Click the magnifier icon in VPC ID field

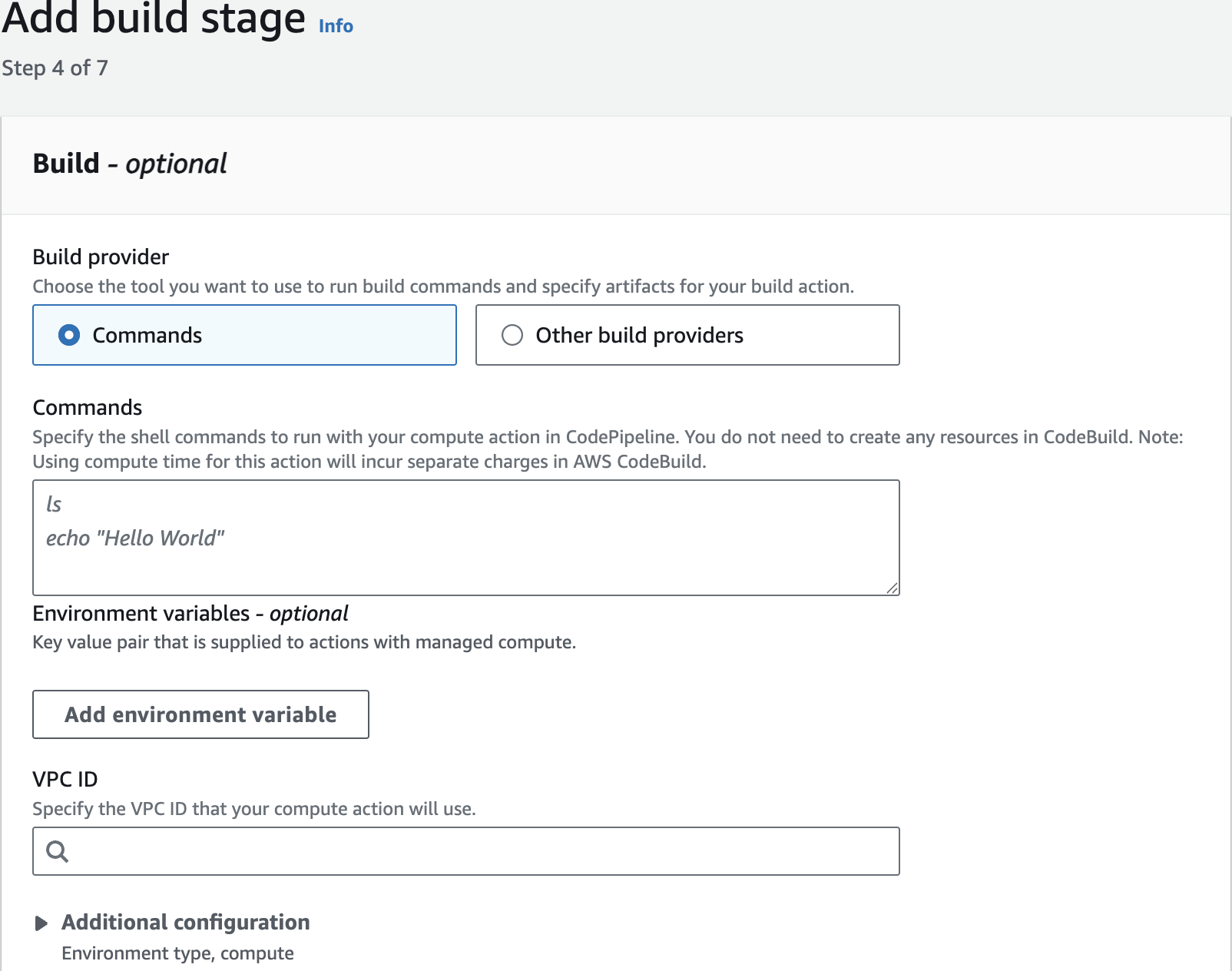[x=58, y=851]
